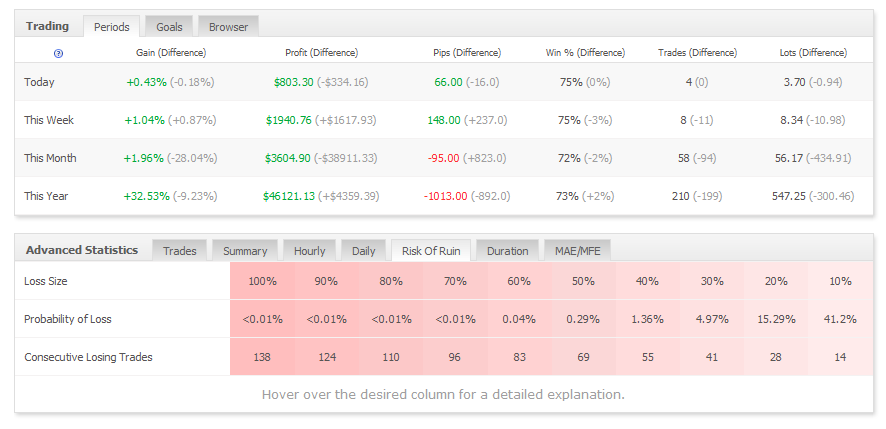This screenshot has height=429, width=886.
Task: Click the 41.2% probability of loss cell
Action: point(838,319)
